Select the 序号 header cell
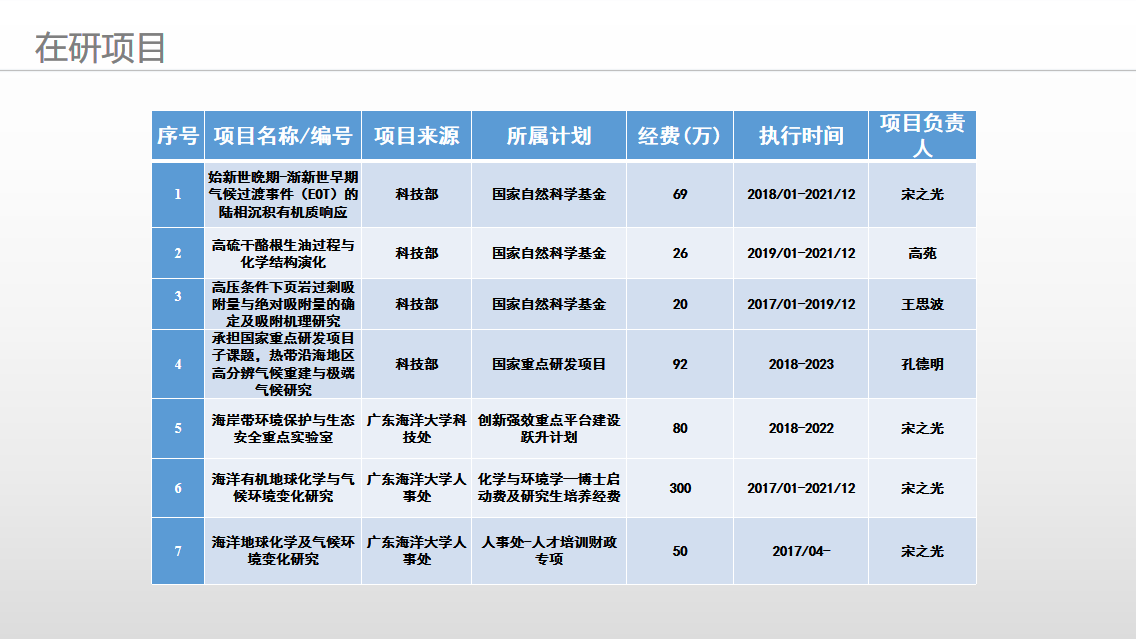The height and width of the screenshot is (639, 1136). click(178, 135)
